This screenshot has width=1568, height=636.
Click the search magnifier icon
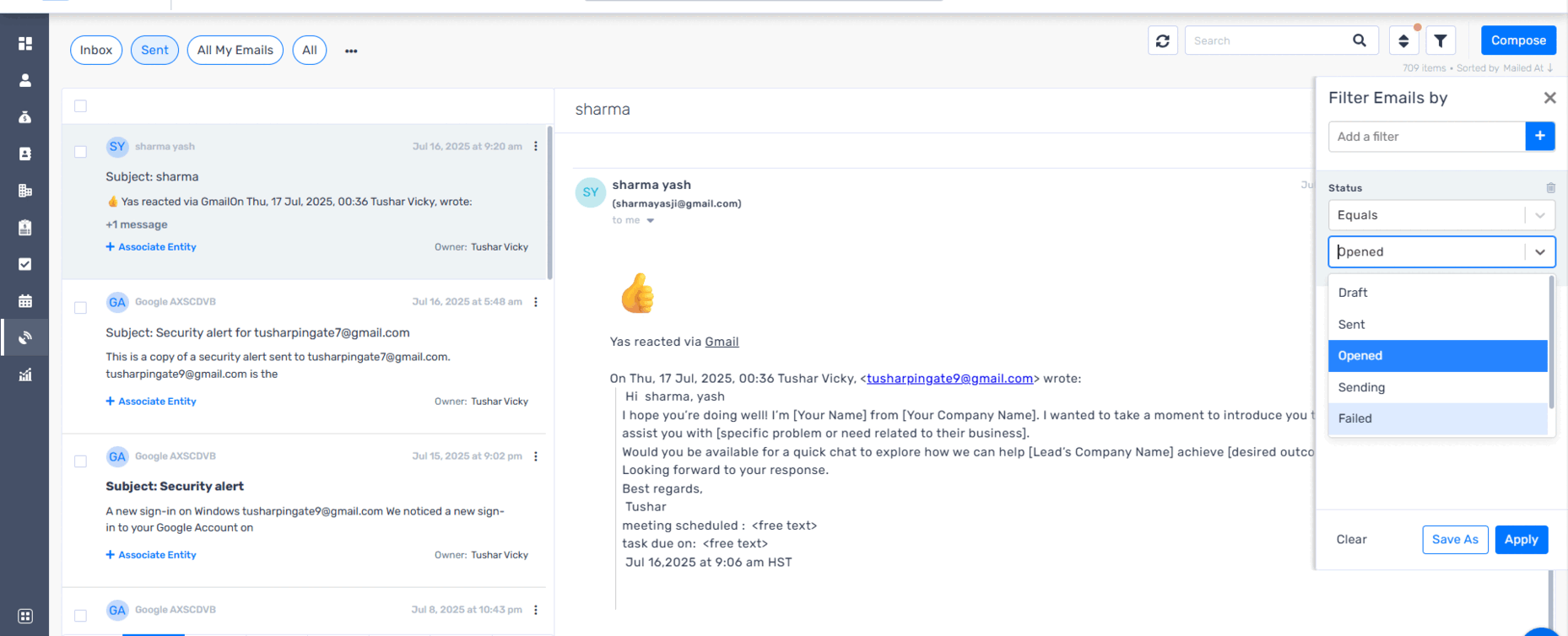coord(1360,40)
